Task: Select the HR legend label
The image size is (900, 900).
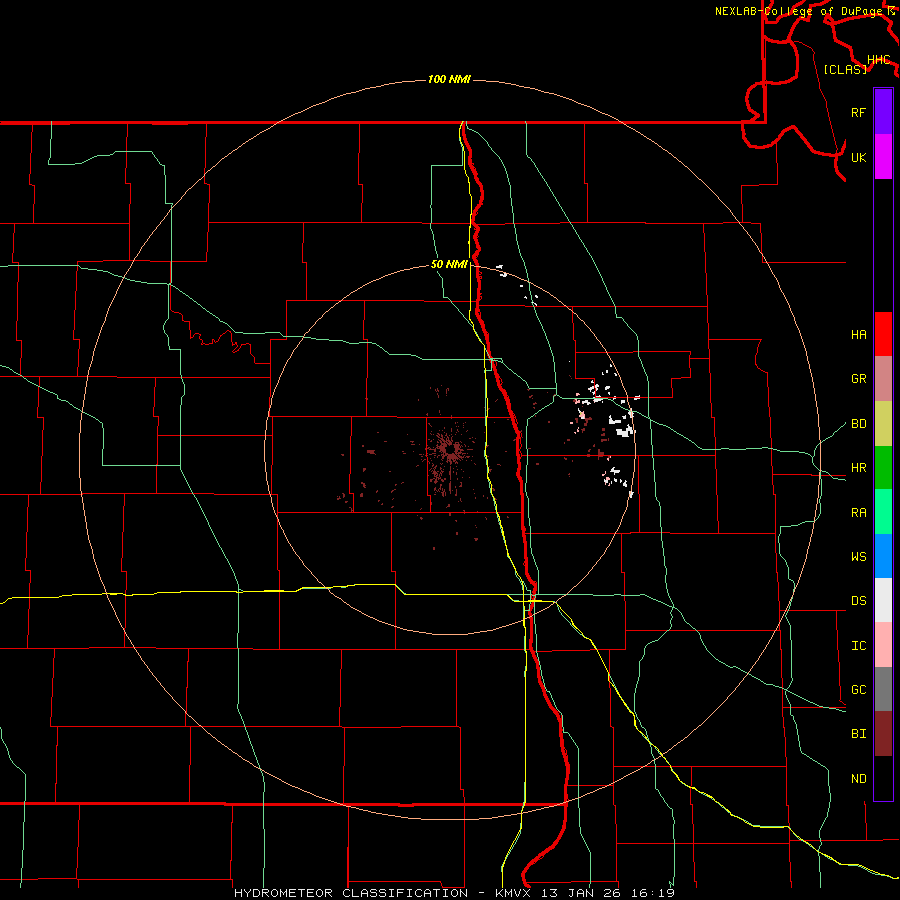Action: (x=858, y=468)
